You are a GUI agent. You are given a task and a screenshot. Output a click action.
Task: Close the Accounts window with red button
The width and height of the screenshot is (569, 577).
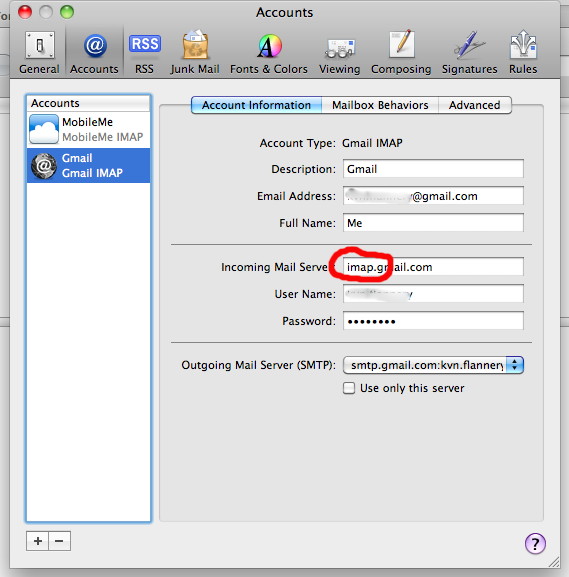click(25, 12)
